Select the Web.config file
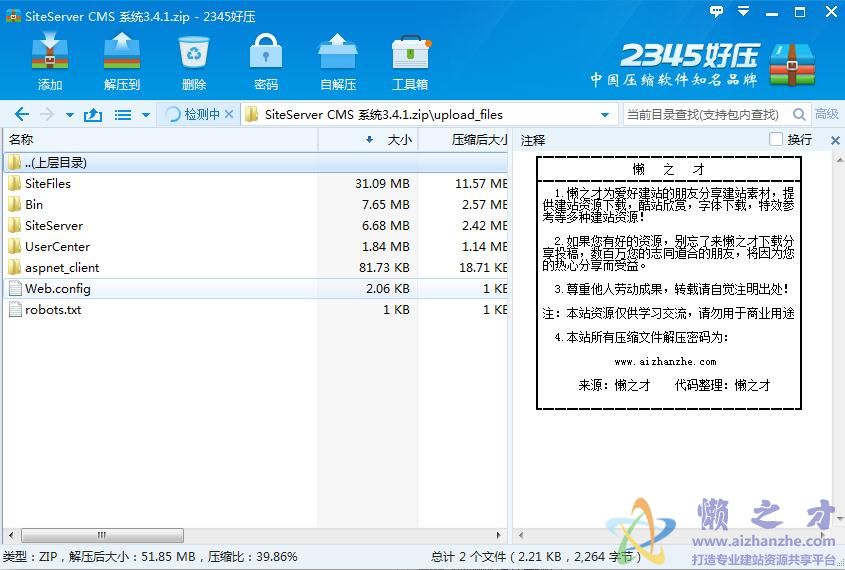845x570 pixels. 255,289
